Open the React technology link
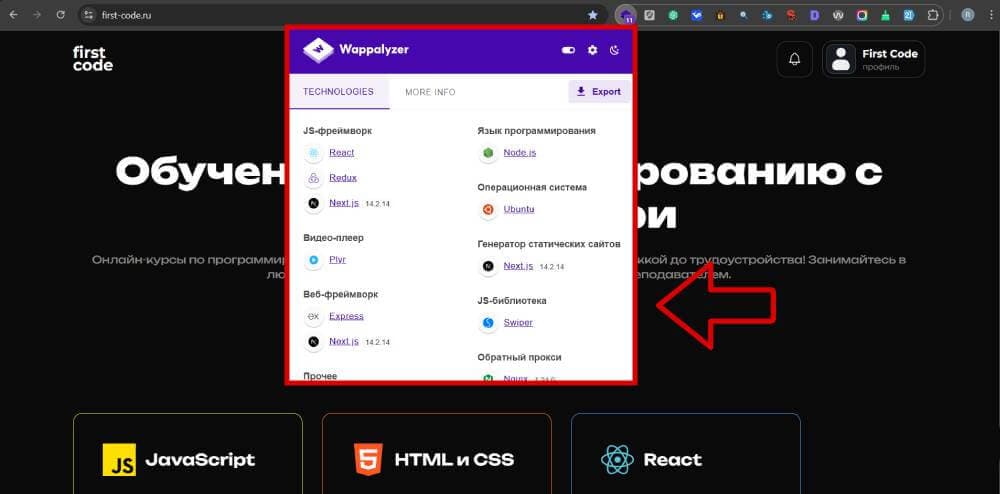The width and height of the screenshot is (1000, 494). 341,153
